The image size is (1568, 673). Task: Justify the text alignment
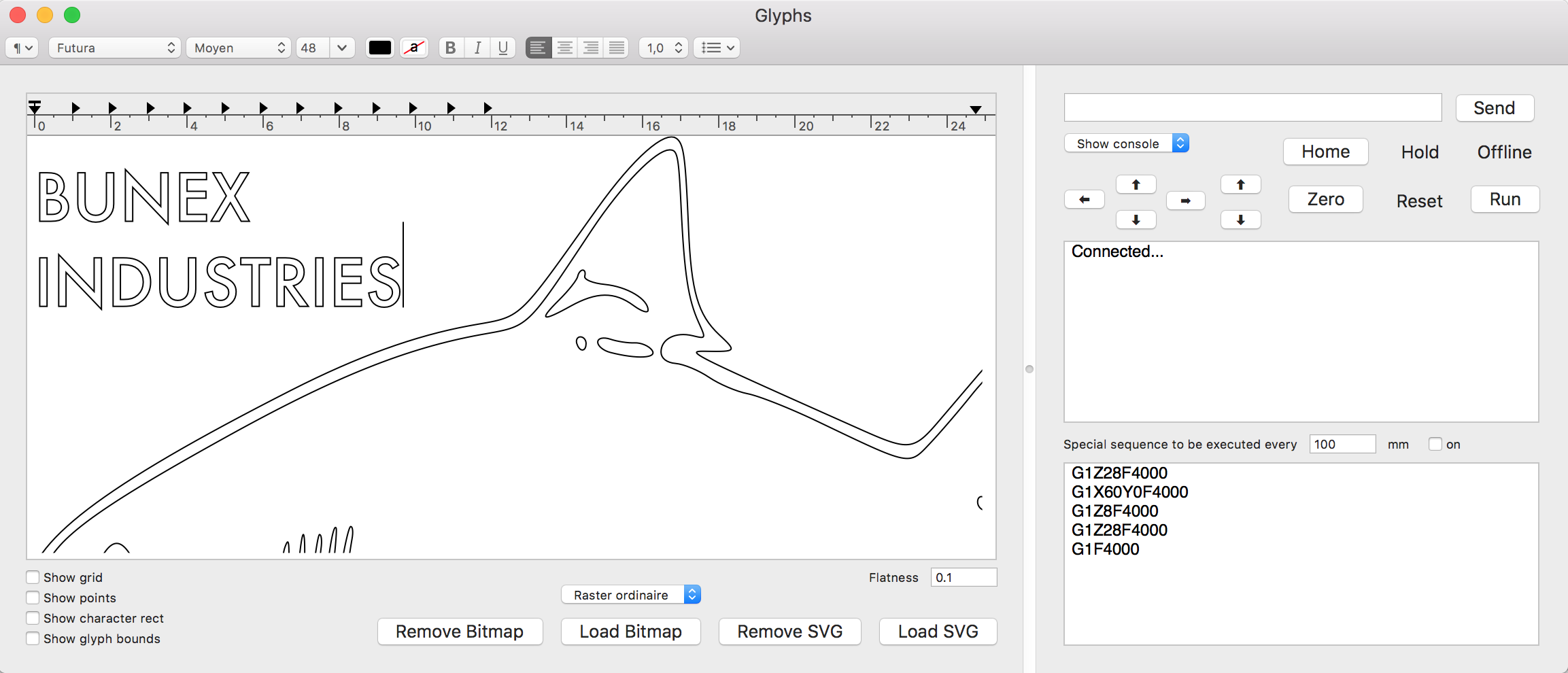click(617, 48)
